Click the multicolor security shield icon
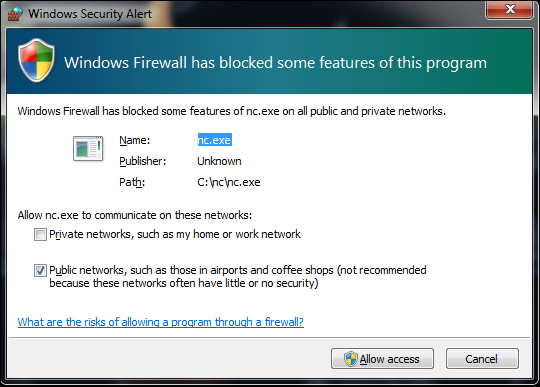This screenshot has height=387, width=540. tap(36, 60)
